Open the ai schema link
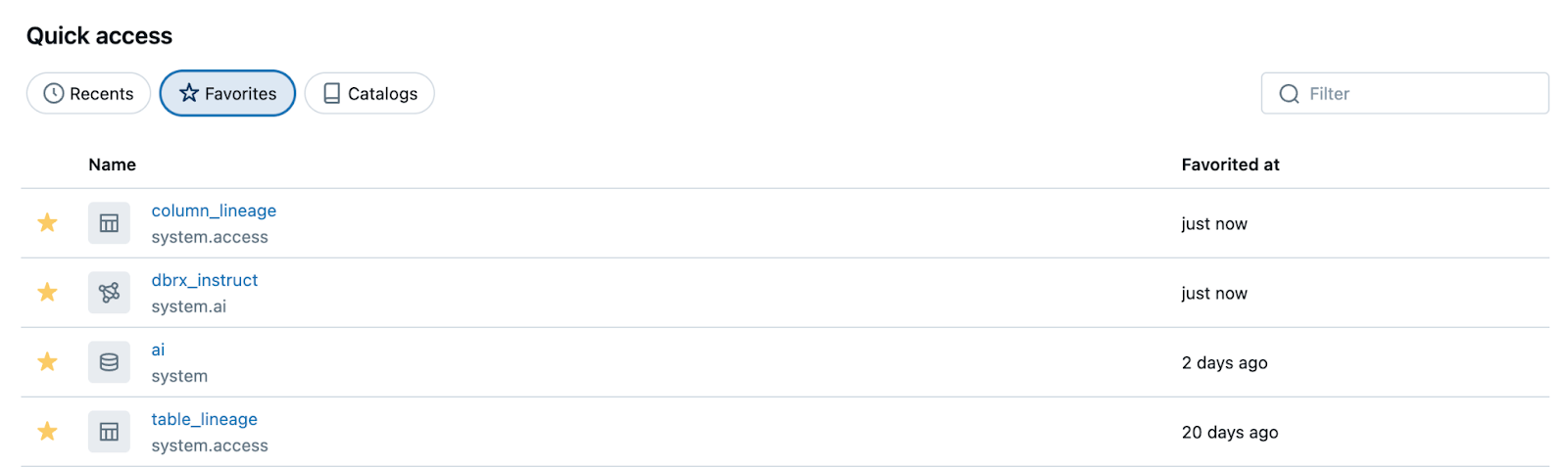The width and height of the screenshot is (1568, 467). [158, 350]
